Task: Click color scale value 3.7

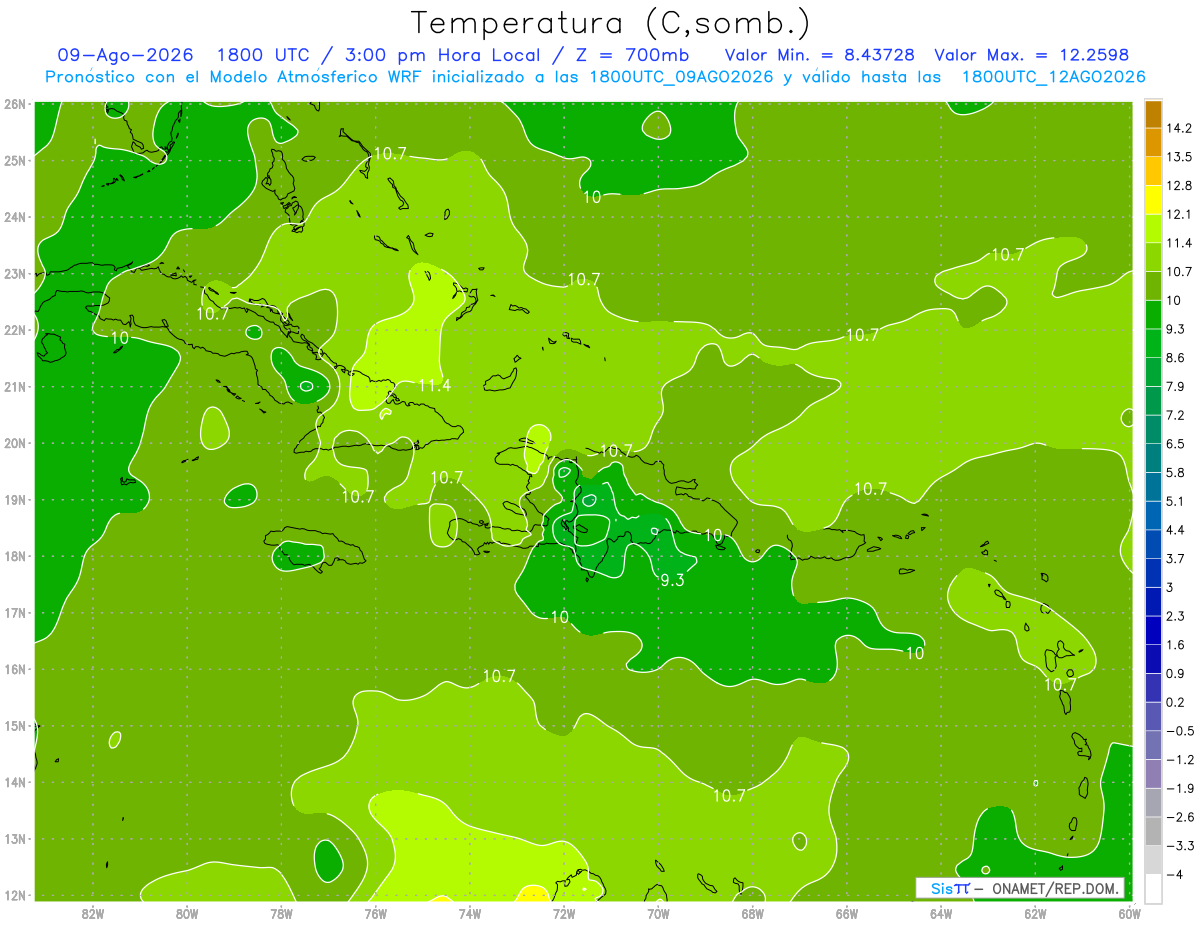Action: 1177,558
